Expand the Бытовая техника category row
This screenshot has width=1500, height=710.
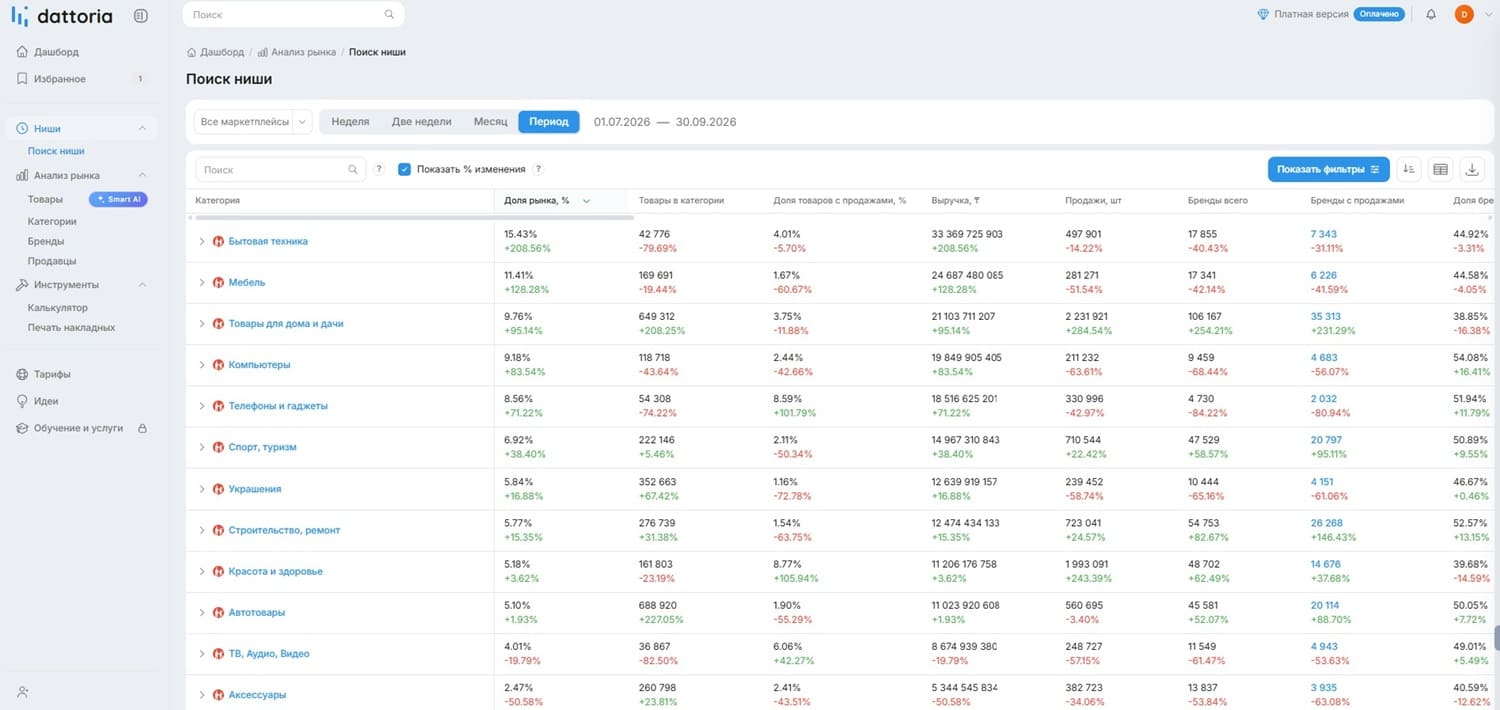coord(201,242)
